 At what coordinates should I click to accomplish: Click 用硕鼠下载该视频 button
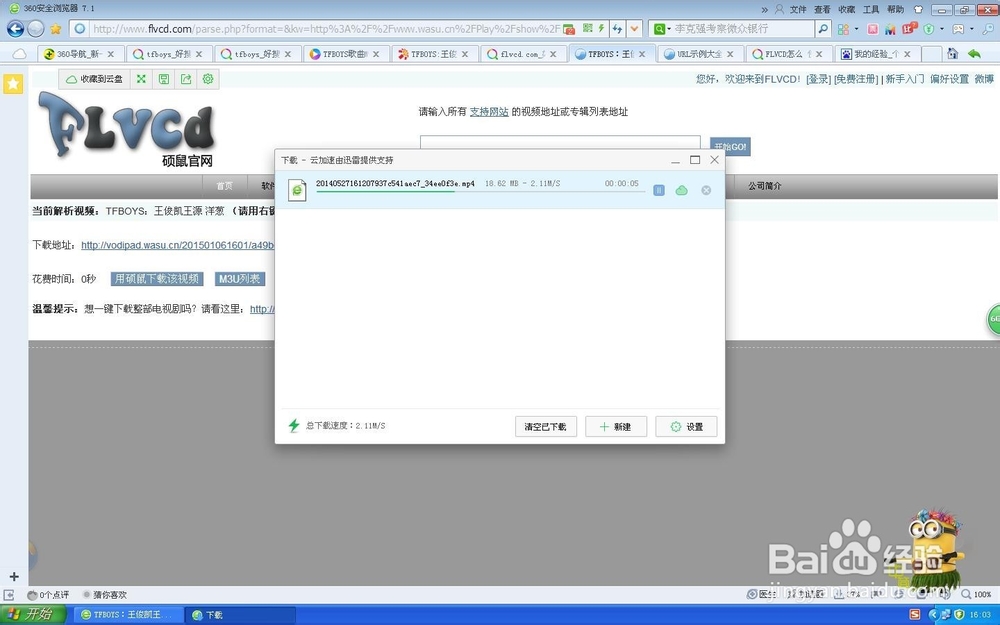[157, 279]
